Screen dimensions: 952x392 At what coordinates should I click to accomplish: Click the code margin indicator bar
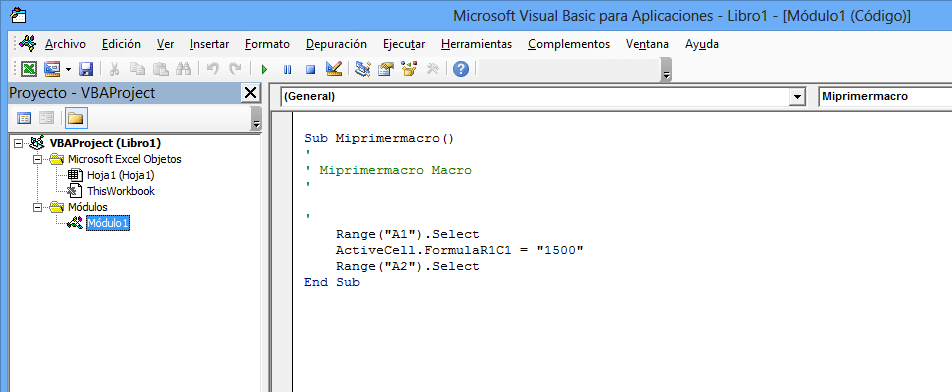click(x=282, y=252)
